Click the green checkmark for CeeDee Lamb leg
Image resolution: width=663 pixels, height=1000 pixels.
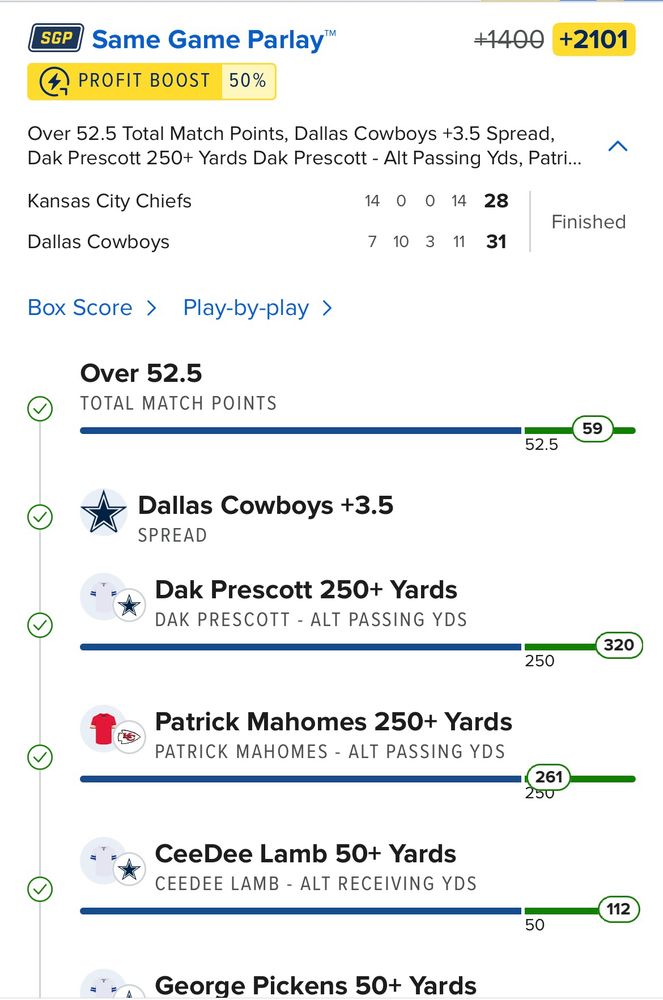click(x=40, y=889)
